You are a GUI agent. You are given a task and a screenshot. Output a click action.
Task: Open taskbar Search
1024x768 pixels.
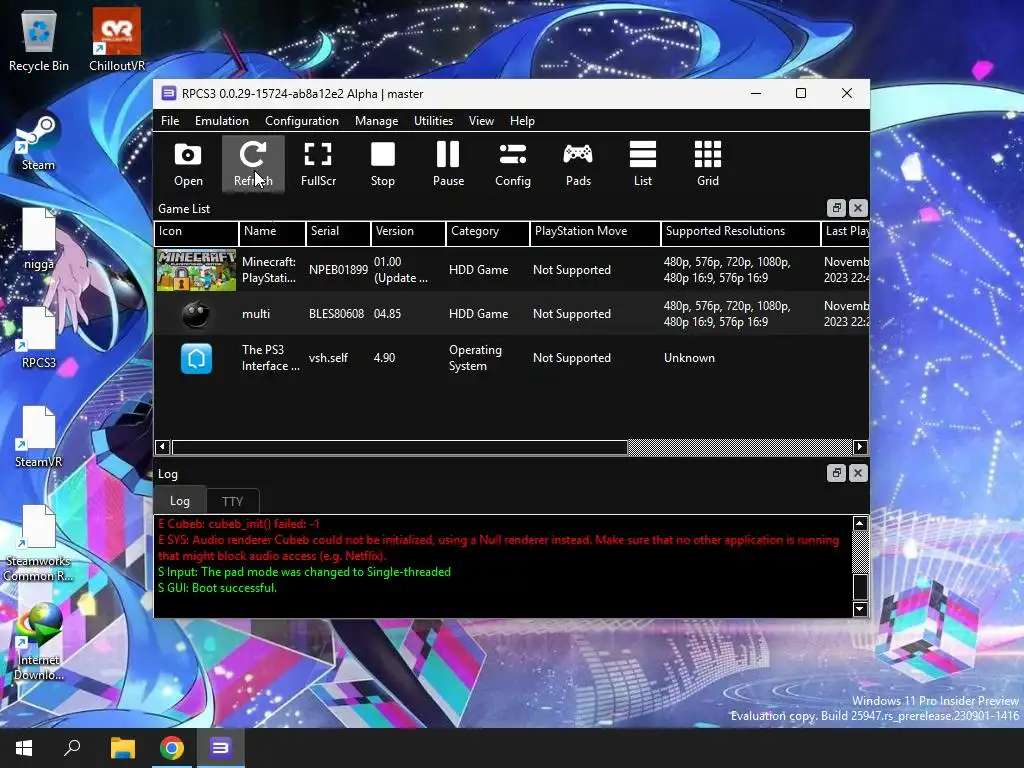pos(72,748)
